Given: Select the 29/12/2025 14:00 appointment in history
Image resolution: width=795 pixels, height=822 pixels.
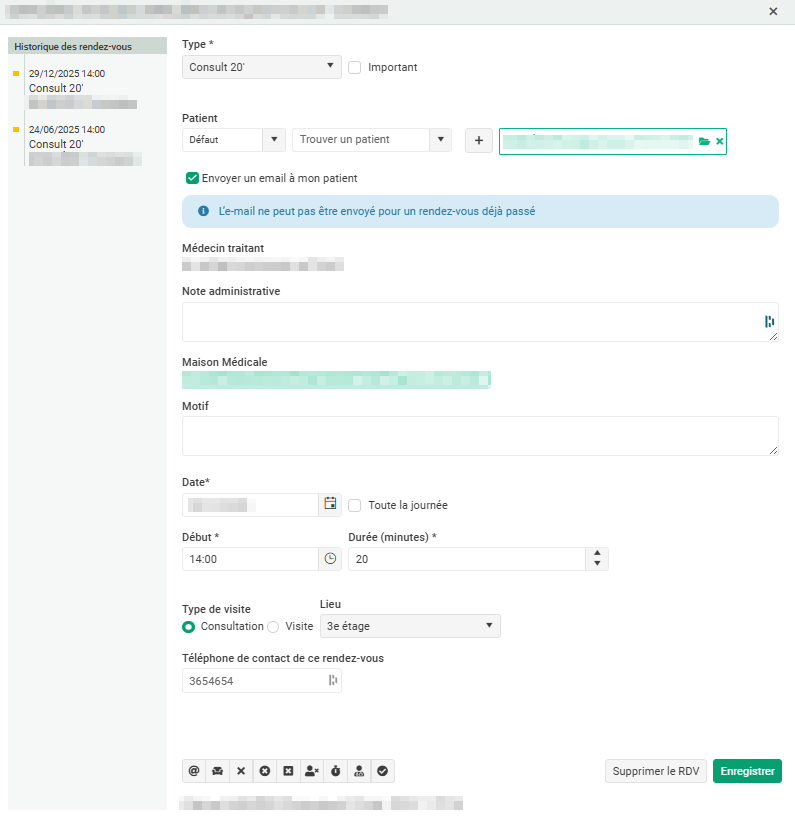Looking at the screenshot, I should tap(67, 81).
